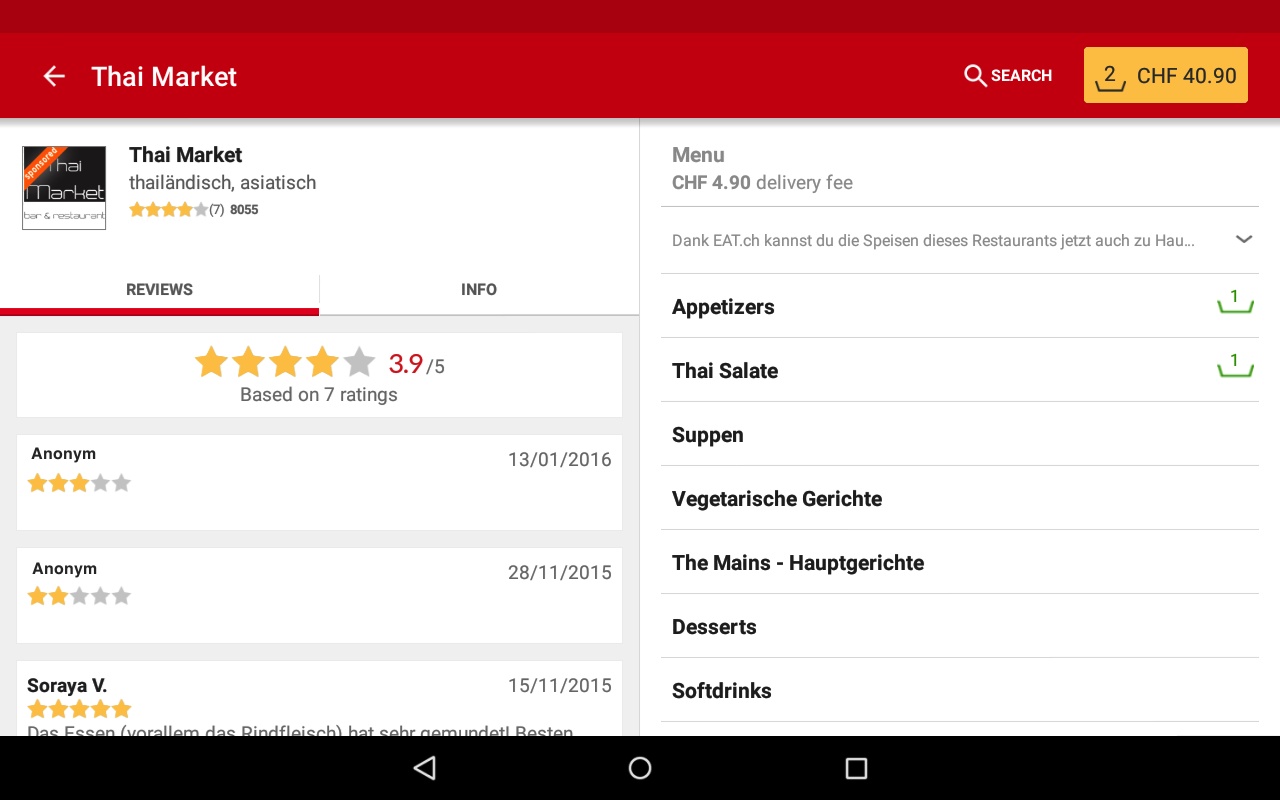Viewport: 1280px width, 800px height.
Task: Open the cart showing CHF 40.90
Action: (1166, 75)
